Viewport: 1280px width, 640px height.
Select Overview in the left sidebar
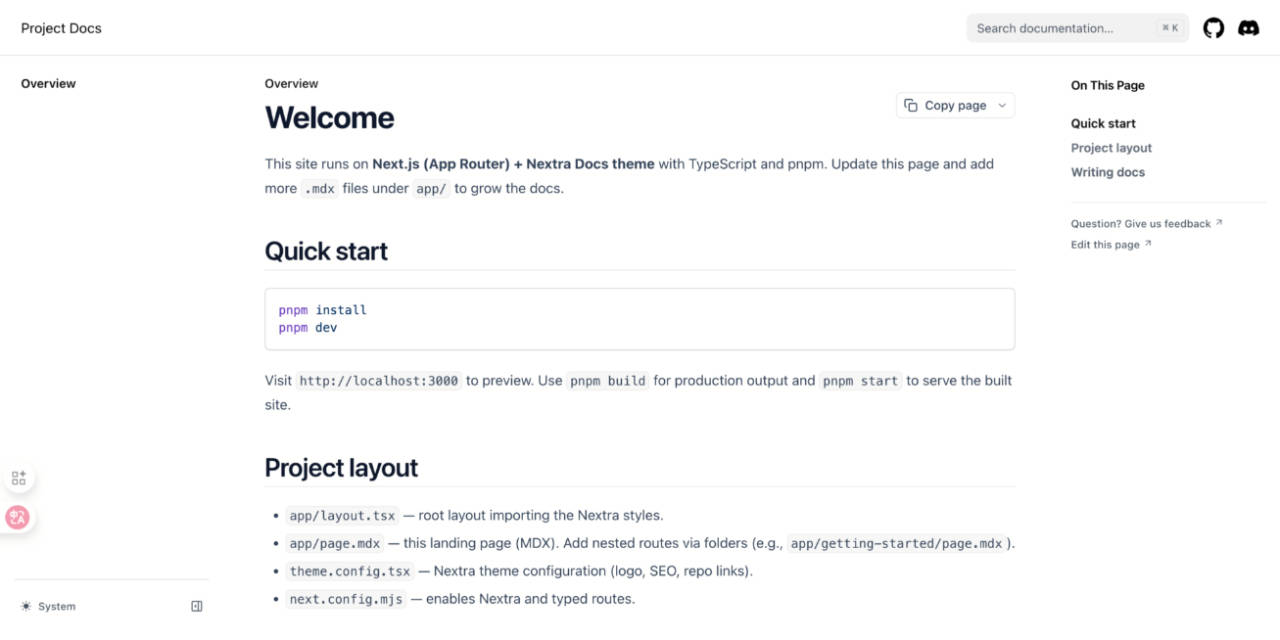[x=48, y=83]
